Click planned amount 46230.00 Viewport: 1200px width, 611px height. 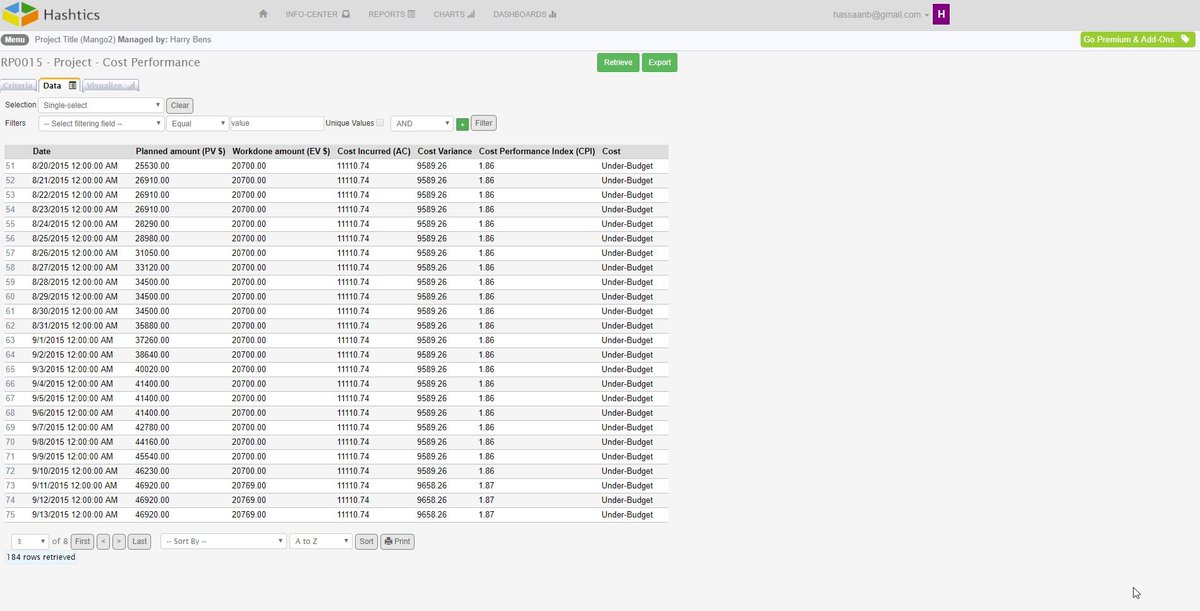coord(152,471)
